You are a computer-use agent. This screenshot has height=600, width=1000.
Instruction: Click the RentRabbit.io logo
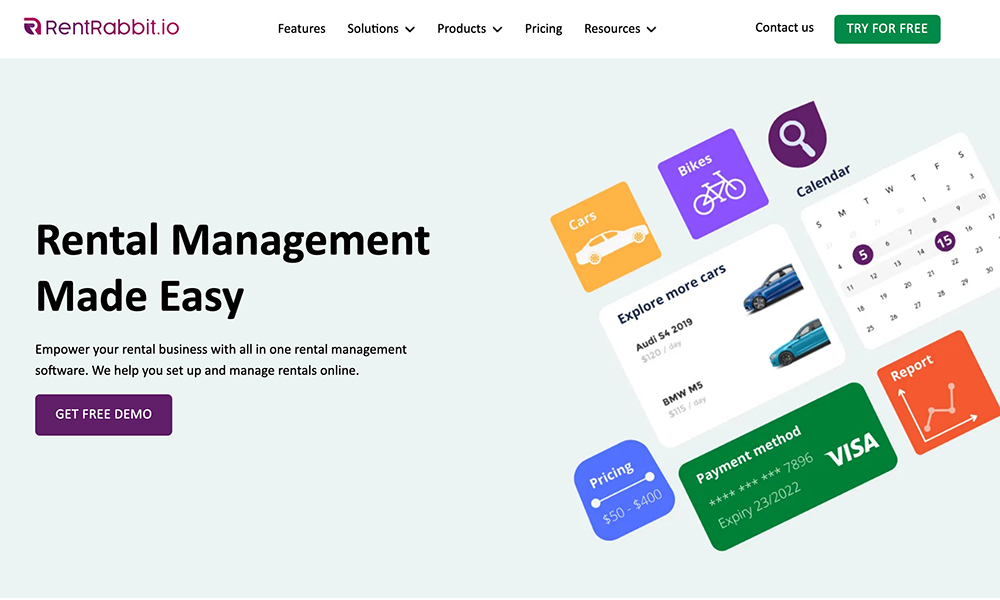(102, 28)
